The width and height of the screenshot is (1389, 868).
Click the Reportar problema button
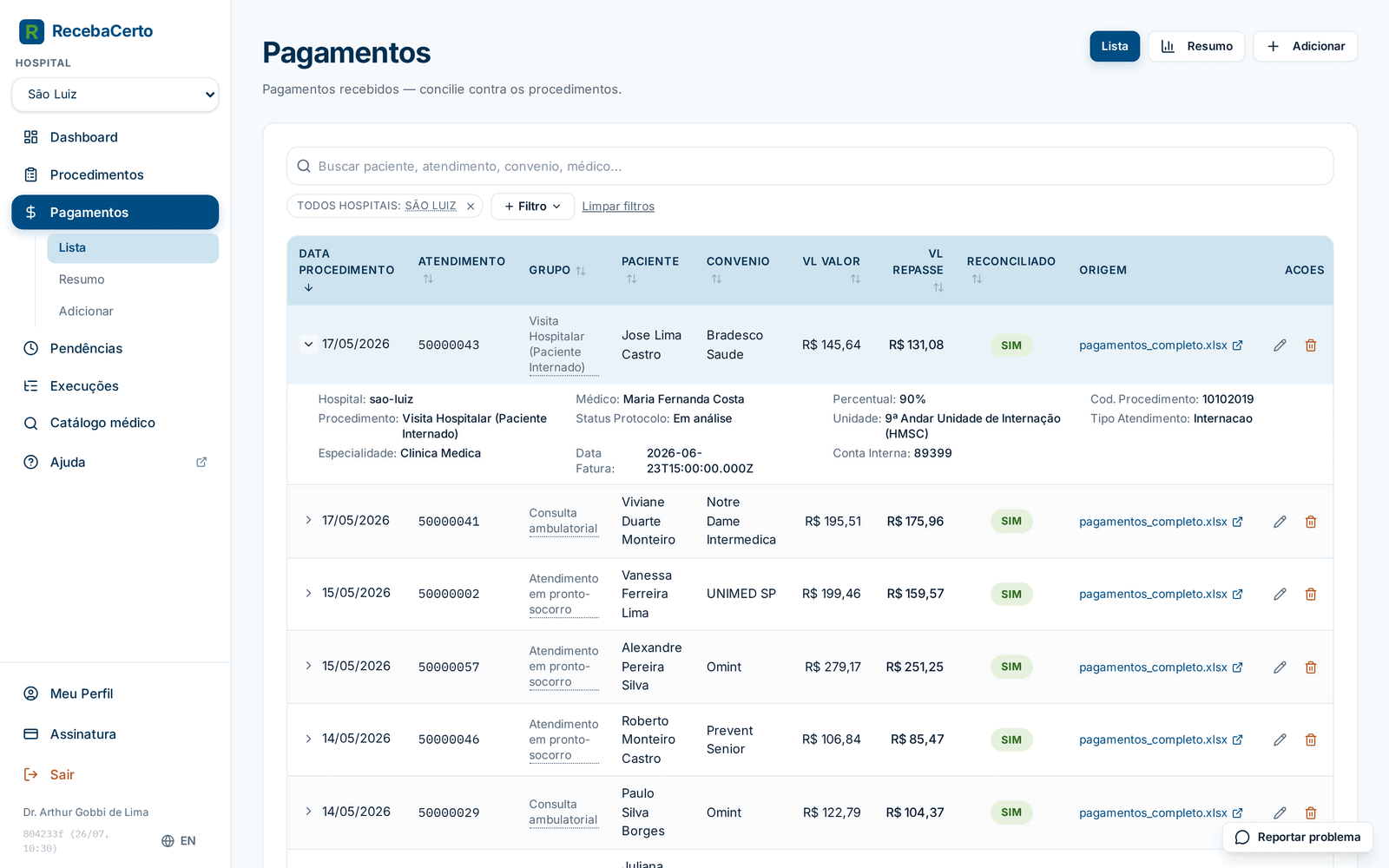point(1298,838)
